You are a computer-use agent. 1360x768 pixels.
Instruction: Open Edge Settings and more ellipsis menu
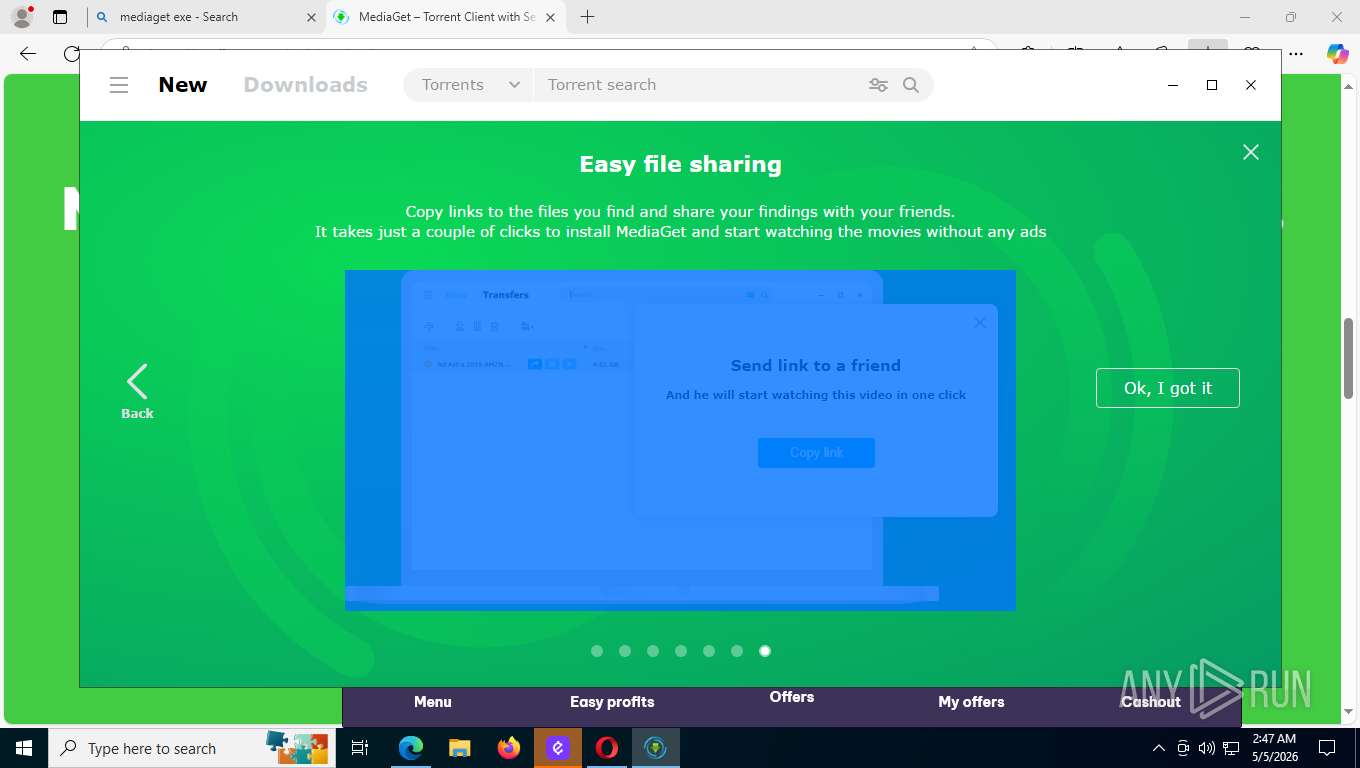click(1296, 54)
